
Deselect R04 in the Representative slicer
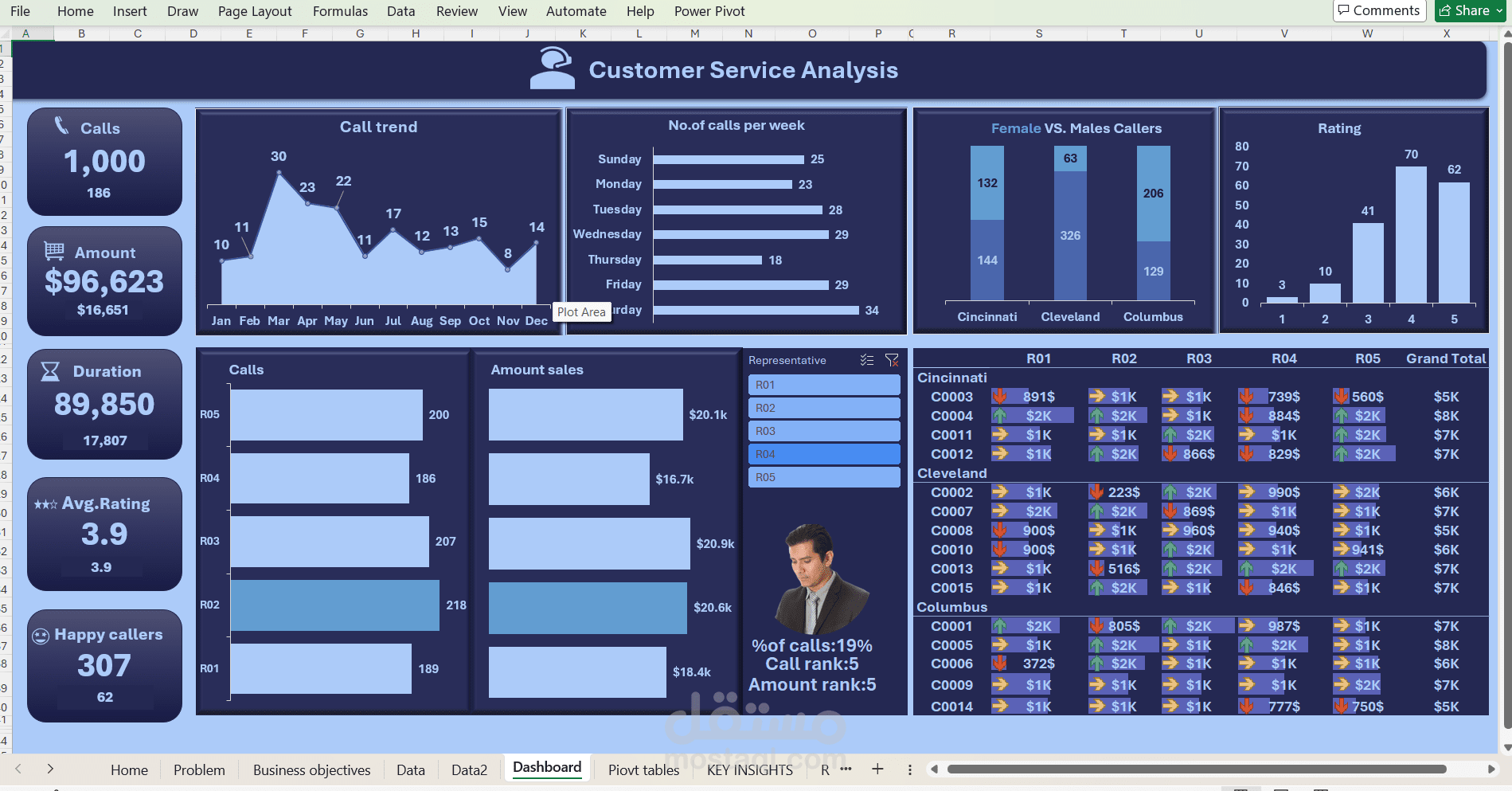click(824, 453)
